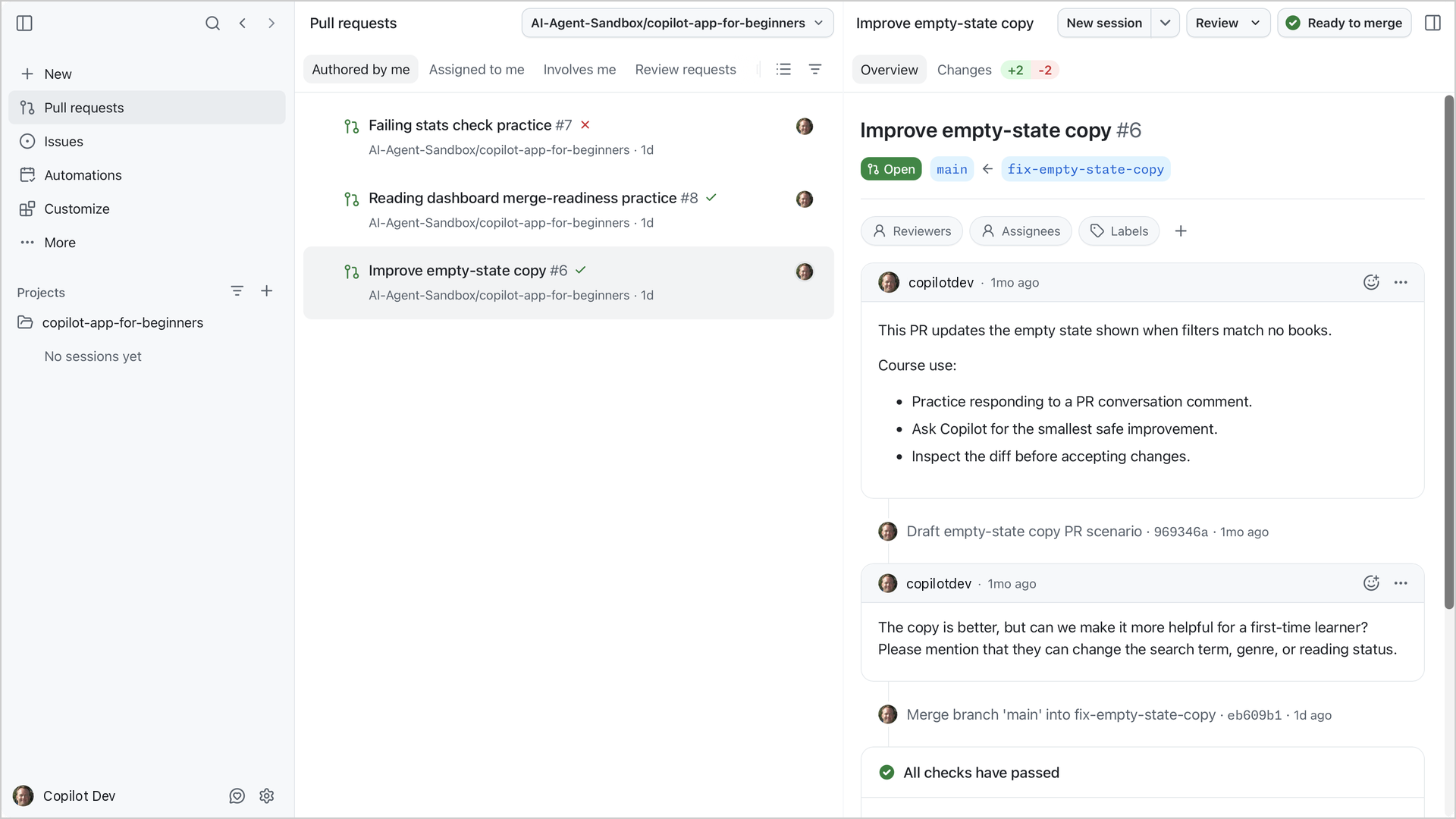Click main branch label
The height and width of the screenshot is (819, 1456).
pos(952,169)
